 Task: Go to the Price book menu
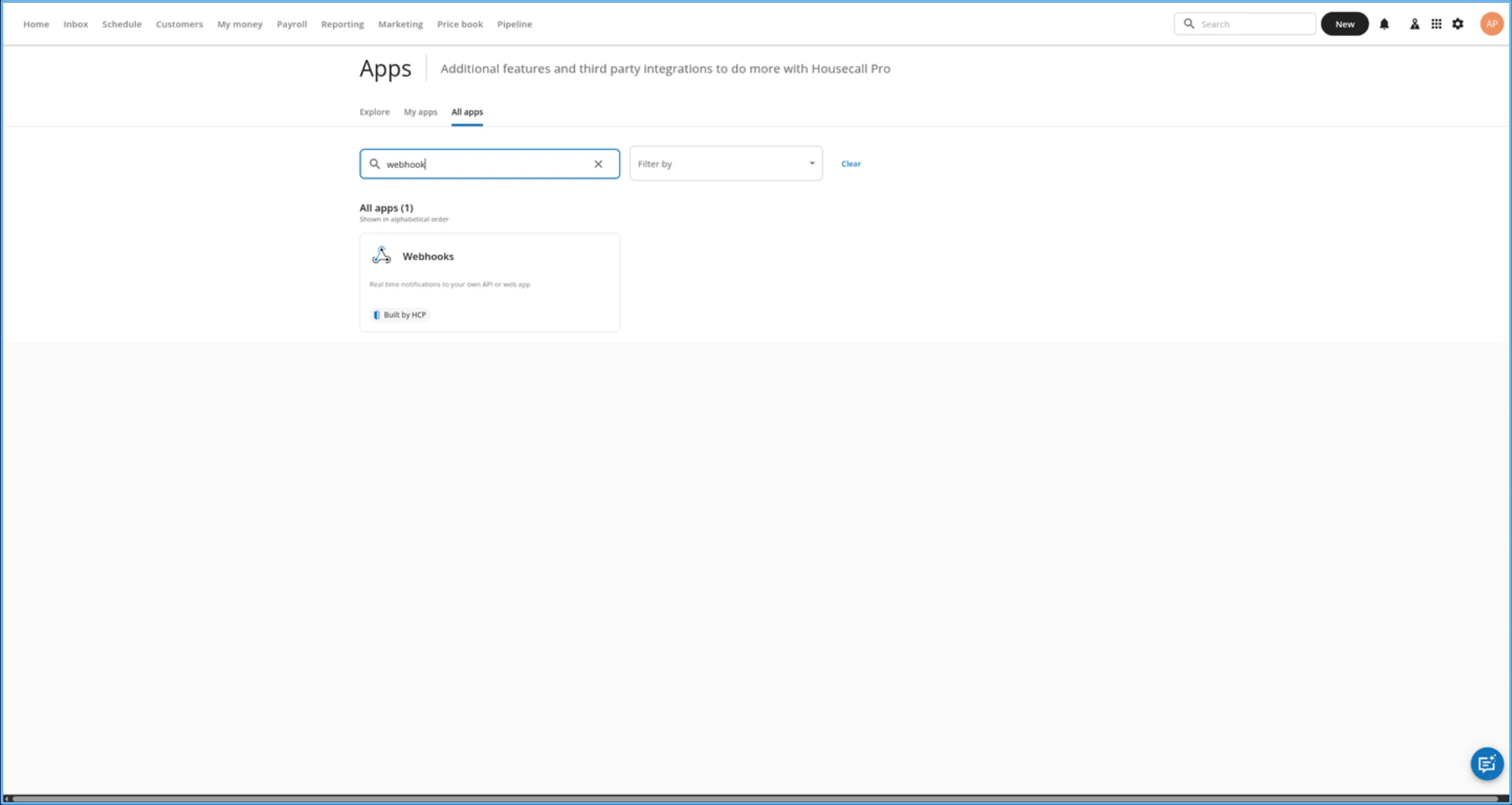(x=459, y=24)
